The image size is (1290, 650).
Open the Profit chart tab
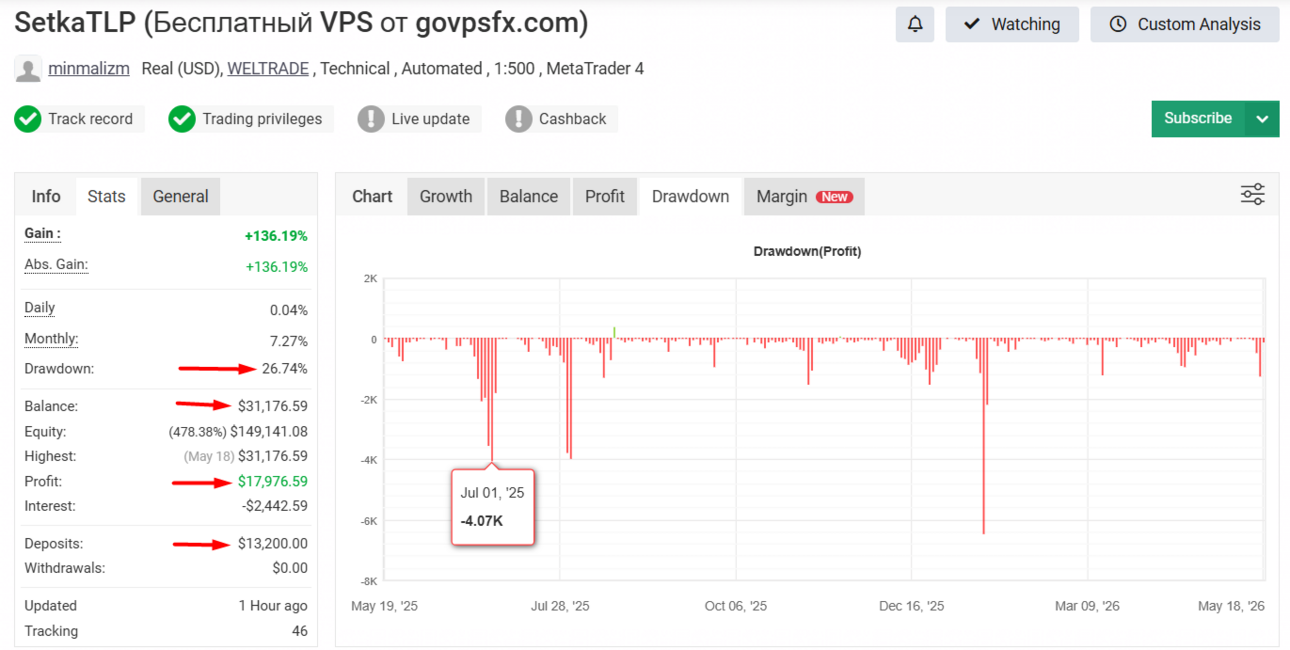(605, 196)
